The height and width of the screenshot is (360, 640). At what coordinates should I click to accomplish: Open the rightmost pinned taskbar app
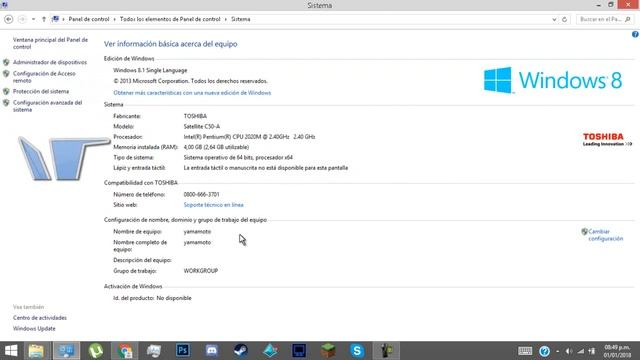click(386, 351)
